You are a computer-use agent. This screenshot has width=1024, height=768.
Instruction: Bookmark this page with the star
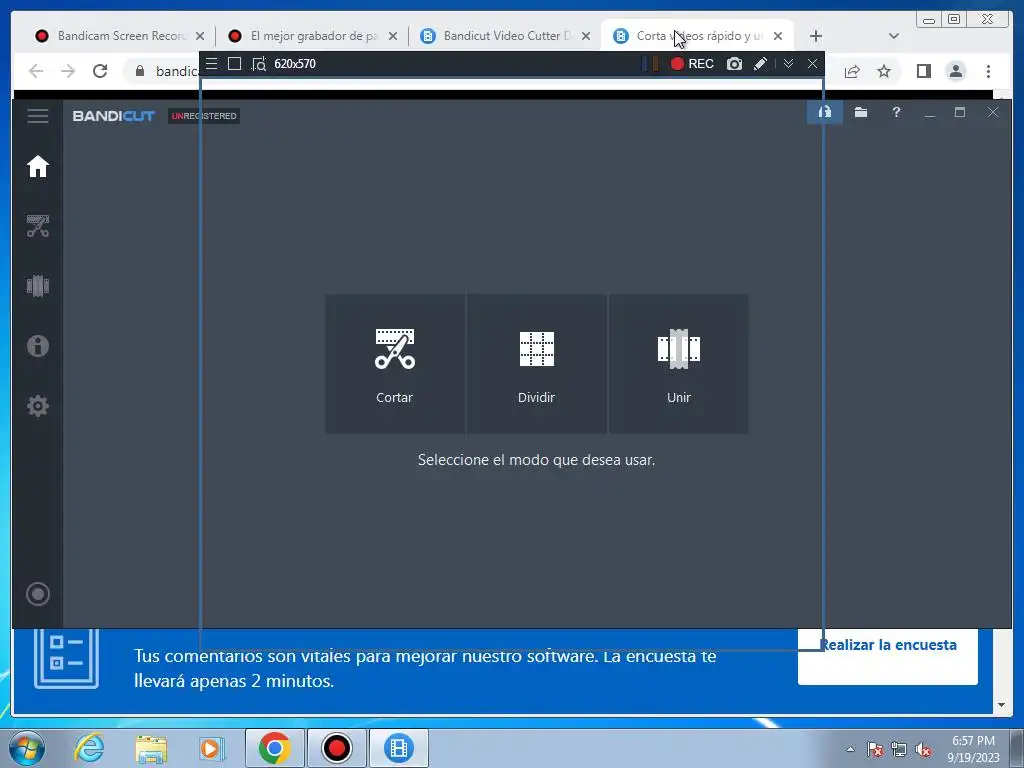884,71
